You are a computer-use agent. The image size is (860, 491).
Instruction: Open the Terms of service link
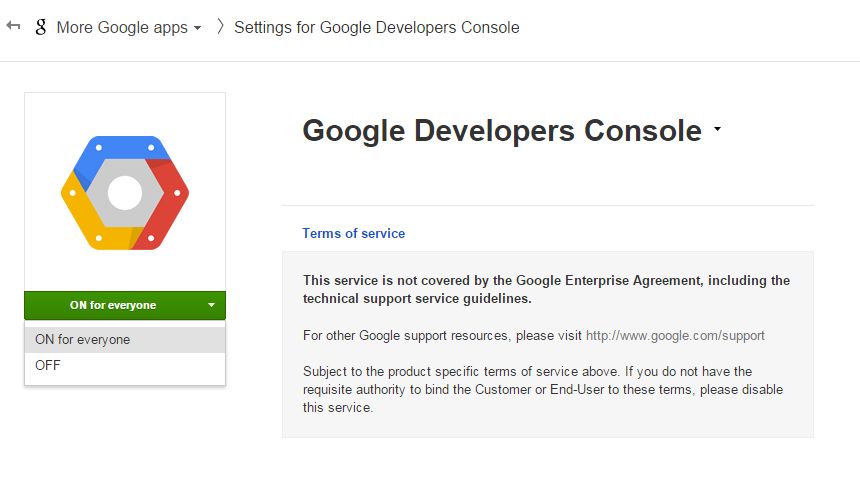tap(354, 233)
